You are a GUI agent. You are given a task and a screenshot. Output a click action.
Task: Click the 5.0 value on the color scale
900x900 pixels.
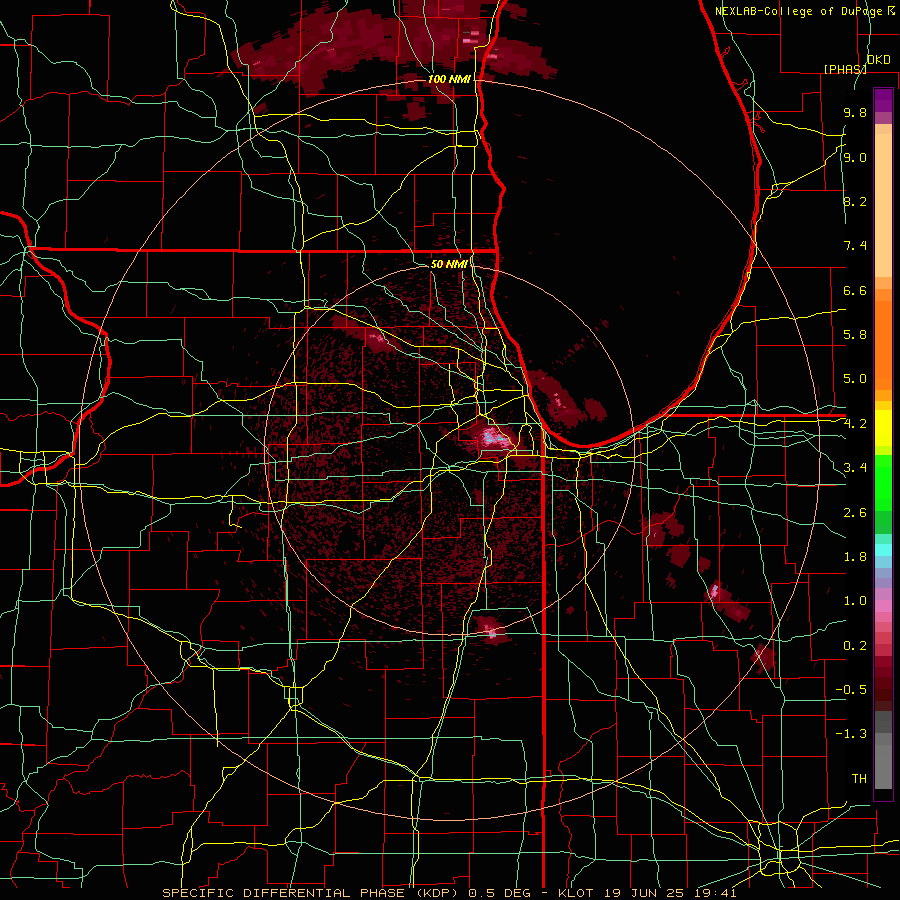click(855, 379)
